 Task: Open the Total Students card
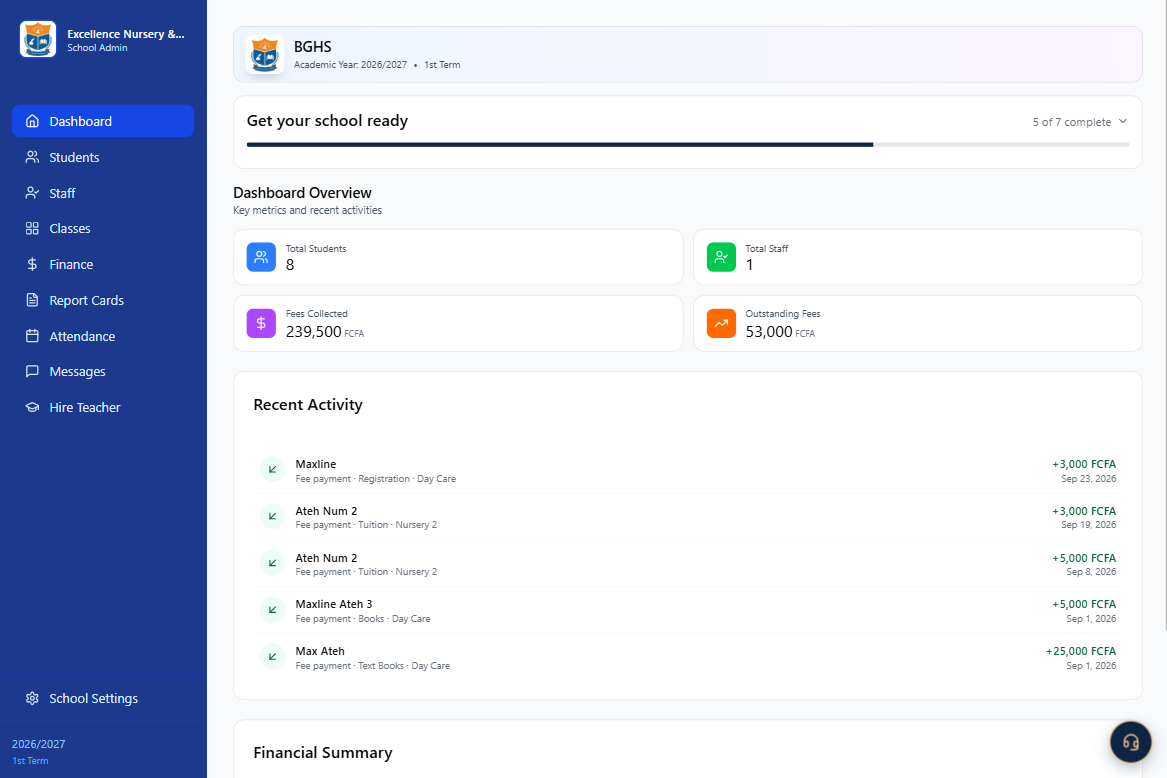coord(458,257)
